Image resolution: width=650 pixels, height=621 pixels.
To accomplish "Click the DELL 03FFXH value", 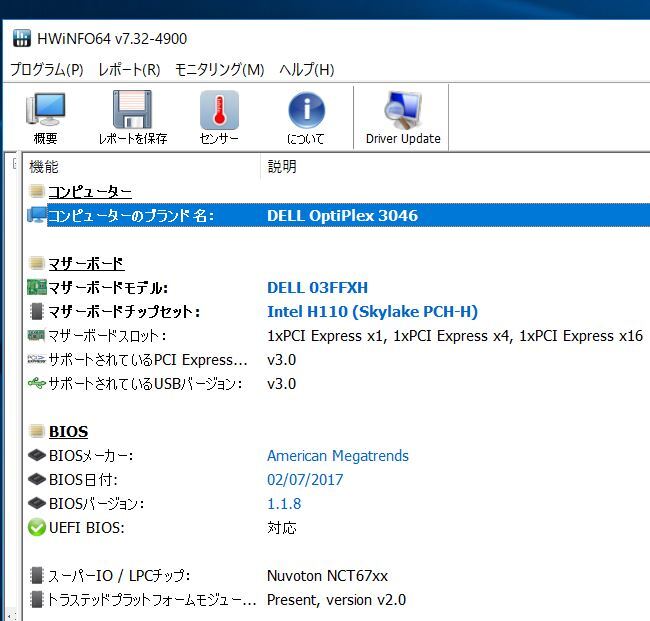I will 318,287.
